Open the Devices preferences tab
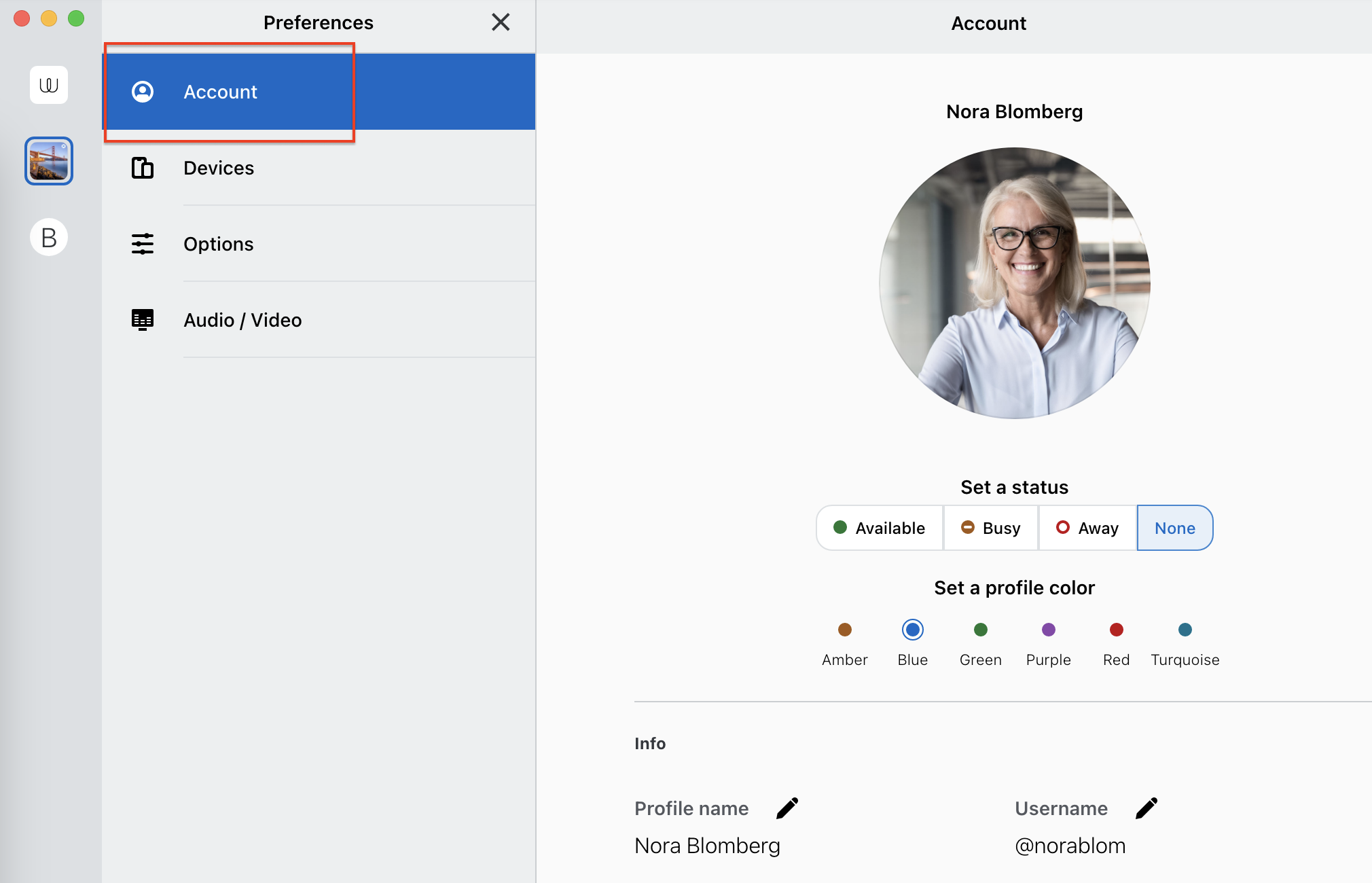The width and height of the screenshot is (1372, 883). 219,168
